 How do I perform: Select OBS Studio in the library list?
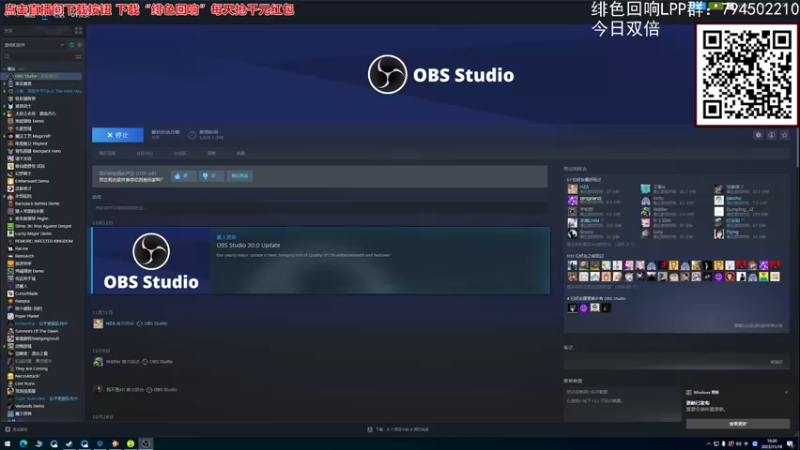pos(42,76)
